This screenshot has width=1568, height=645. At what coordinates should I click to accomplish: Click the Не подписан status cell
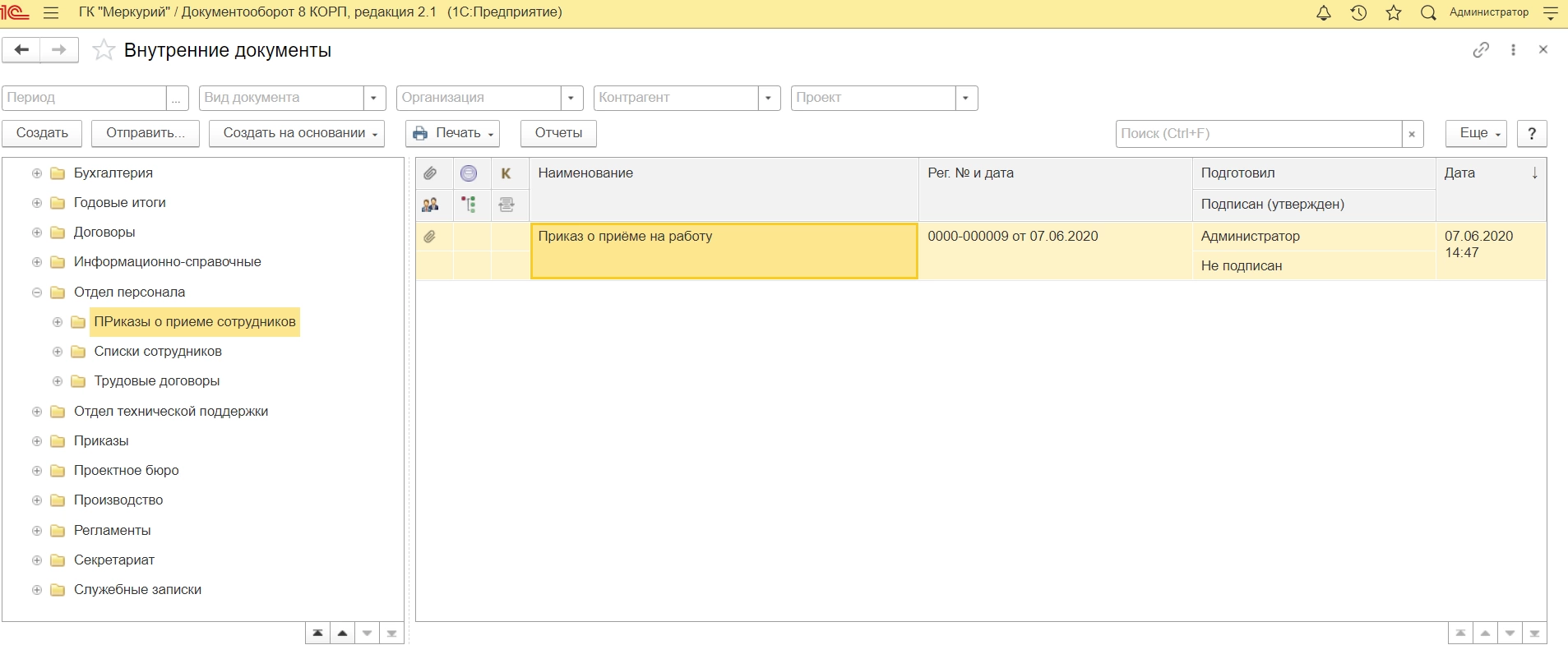coord(1313,266)
